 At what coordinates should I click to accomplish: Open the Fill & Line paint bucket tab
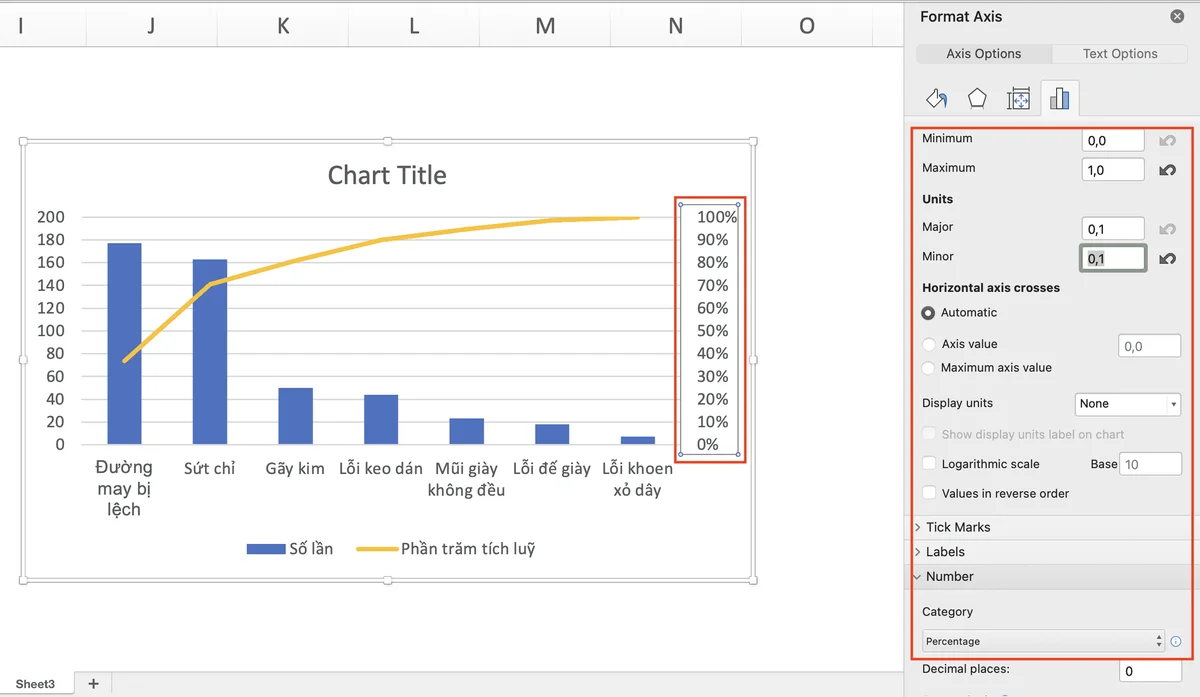[x=937, y=98]
